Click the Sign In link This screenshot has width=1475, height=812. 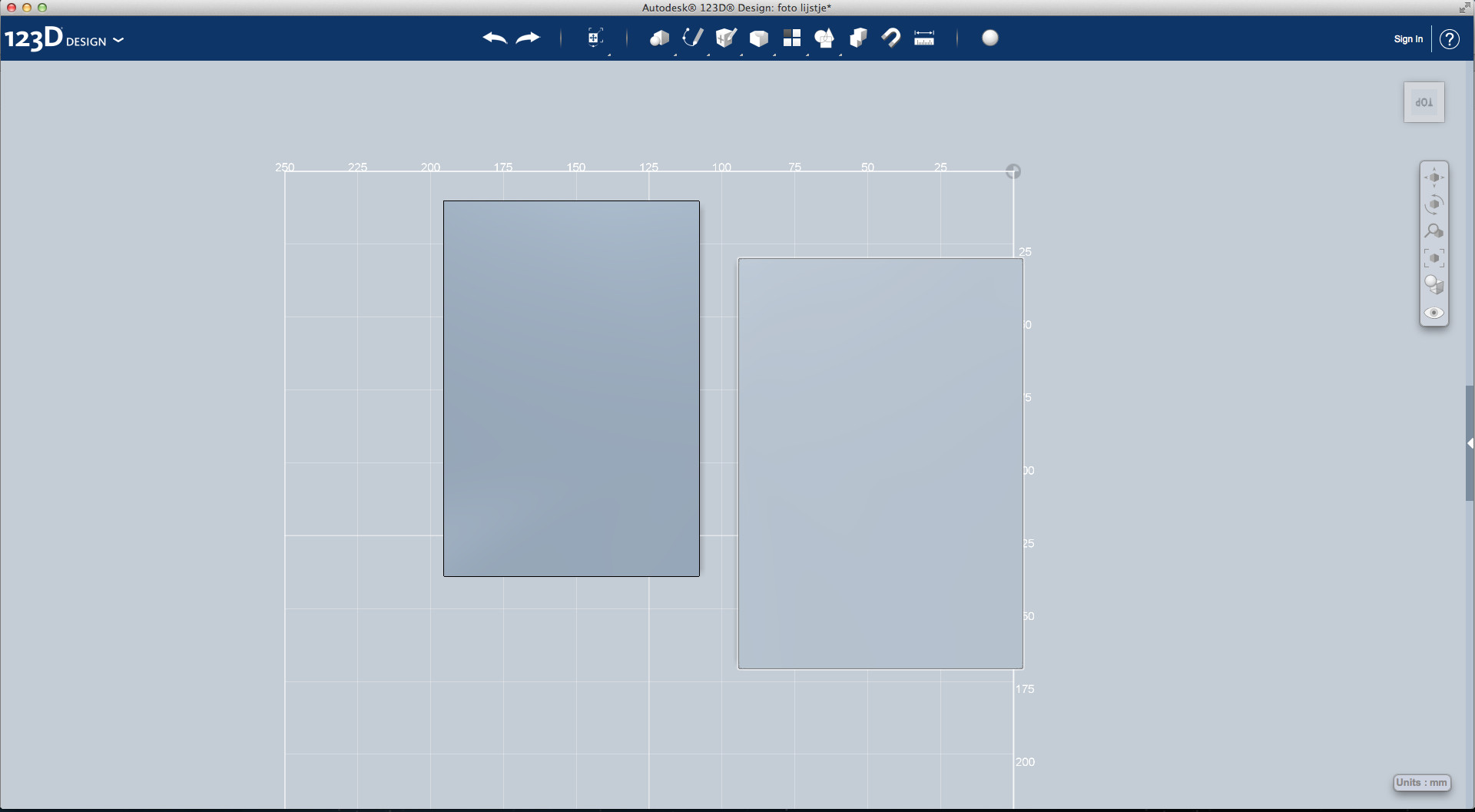click(x=1408, y=39)
